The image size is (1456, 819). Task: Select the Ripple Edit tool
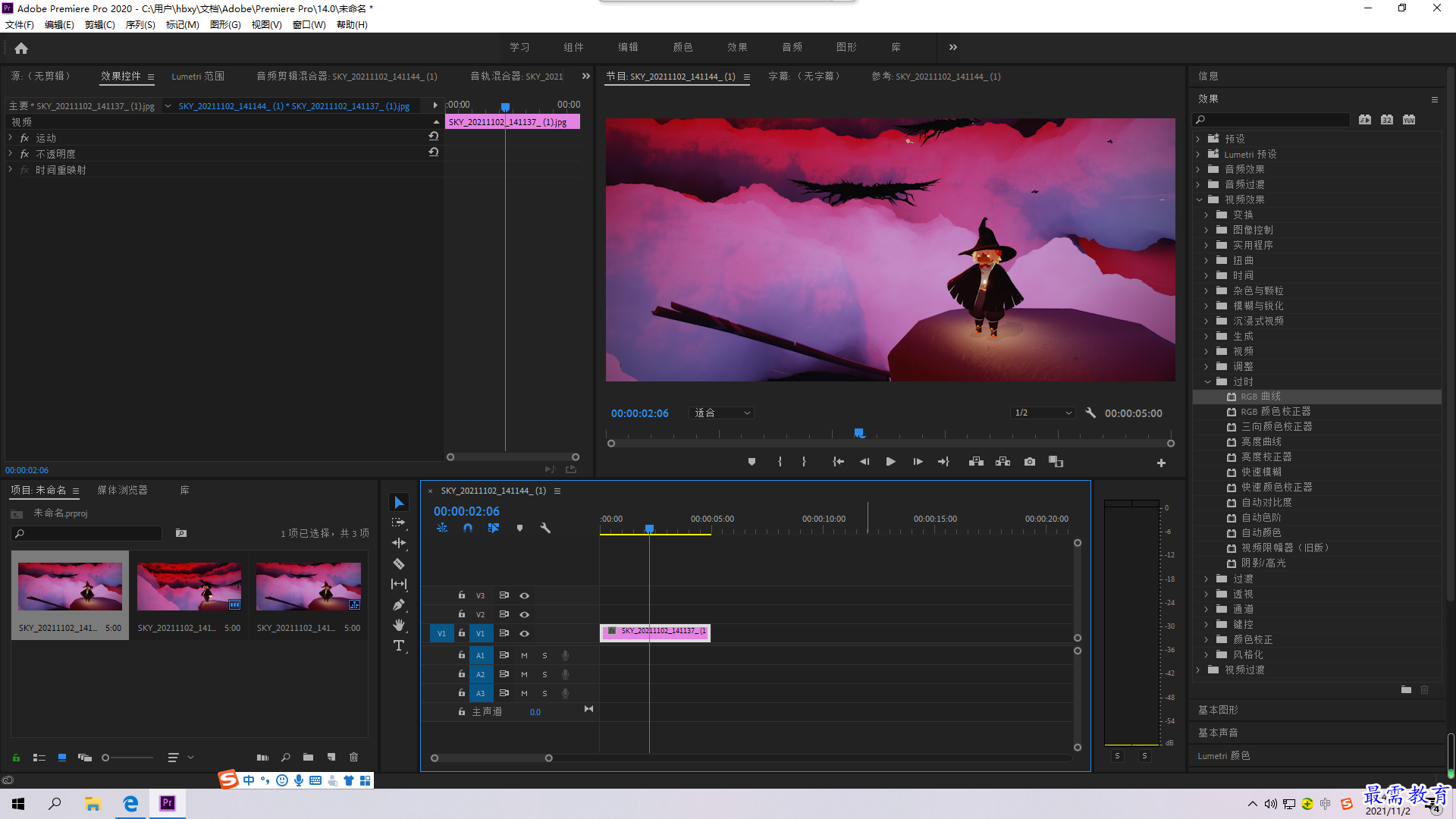(399, 543)
